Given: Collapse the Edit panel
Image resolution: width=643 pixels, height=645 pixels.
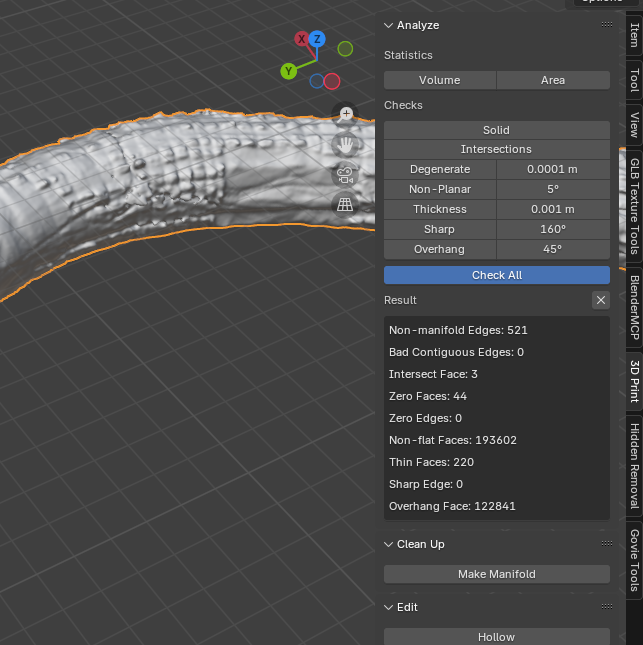Looking at the screenshot, I should (x=388, y=608).
